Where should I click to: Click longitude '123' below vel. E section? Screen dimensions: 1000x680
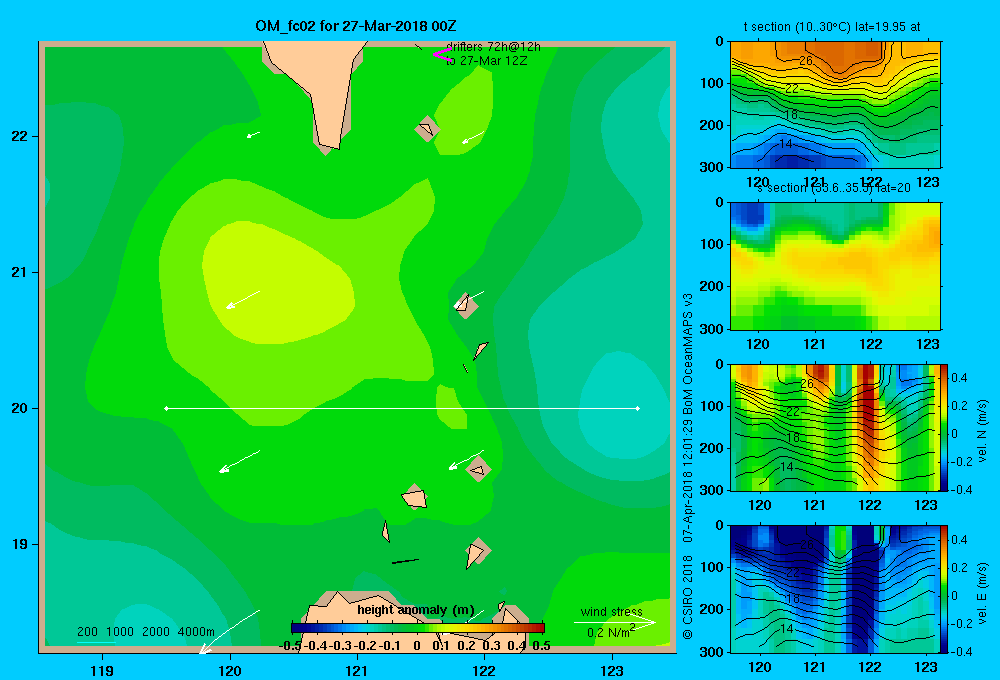926,667
